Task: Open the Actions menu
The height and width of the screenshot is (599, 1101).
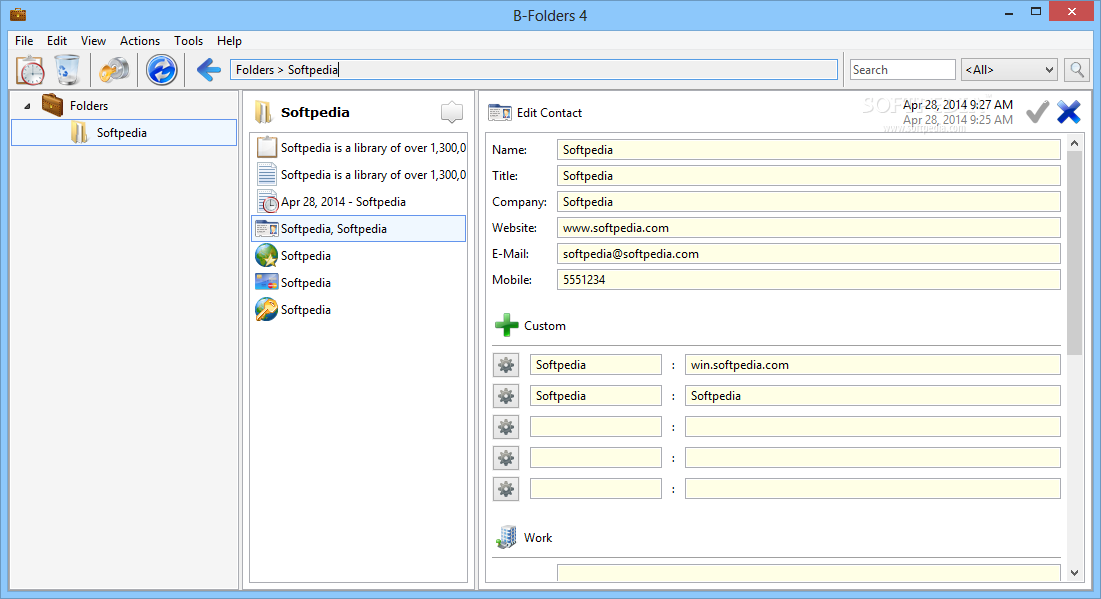Action: coord(140,41)
